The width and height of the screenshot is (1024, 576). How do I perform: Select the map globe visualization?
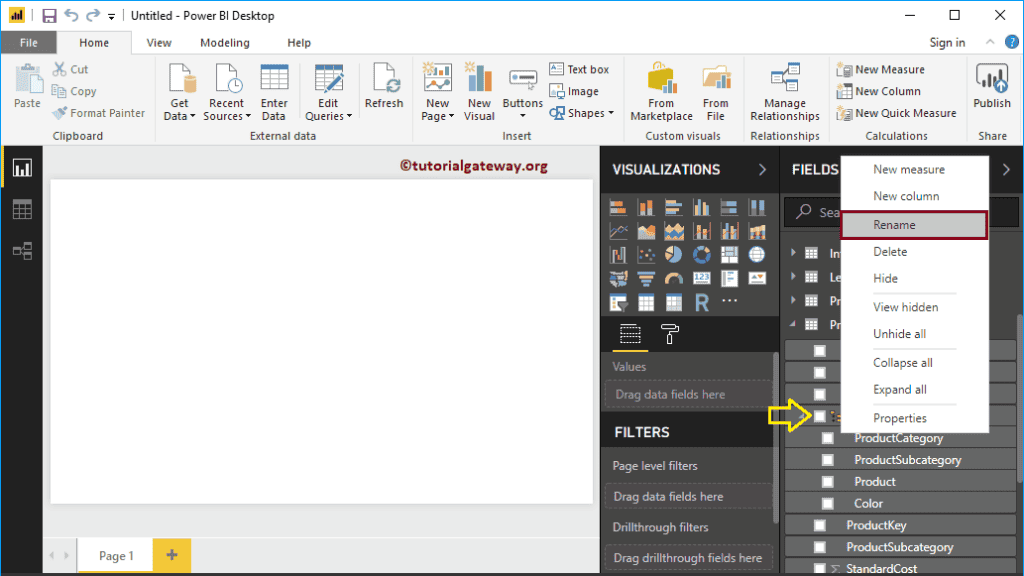757,255
